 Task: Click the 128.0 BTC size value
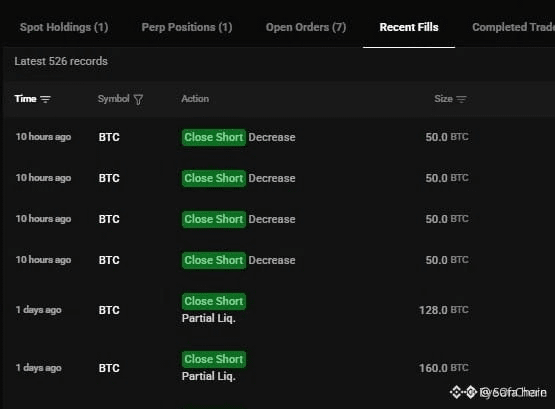pyautogui.click(x=444, y=310)
